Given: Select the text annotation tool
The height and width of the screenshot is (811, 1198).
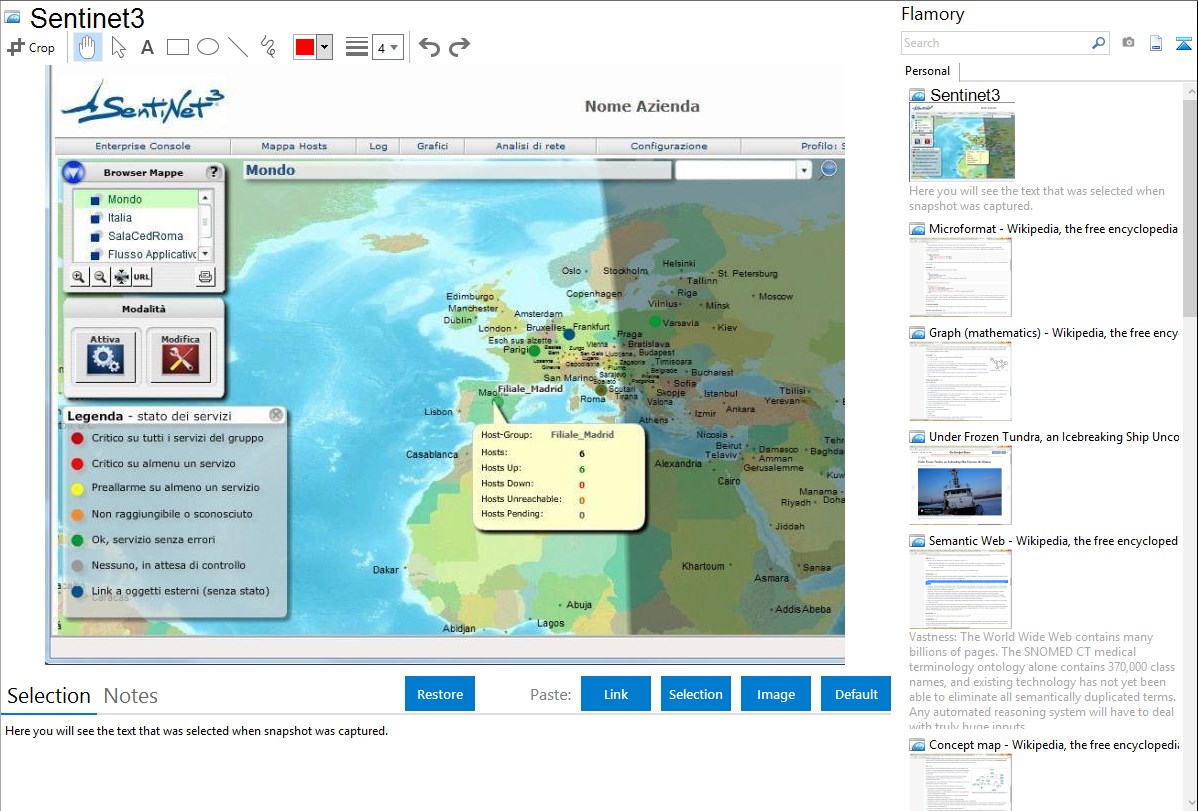Looking at the screenshot, I should pyautogui.click(x=147, y=47).
